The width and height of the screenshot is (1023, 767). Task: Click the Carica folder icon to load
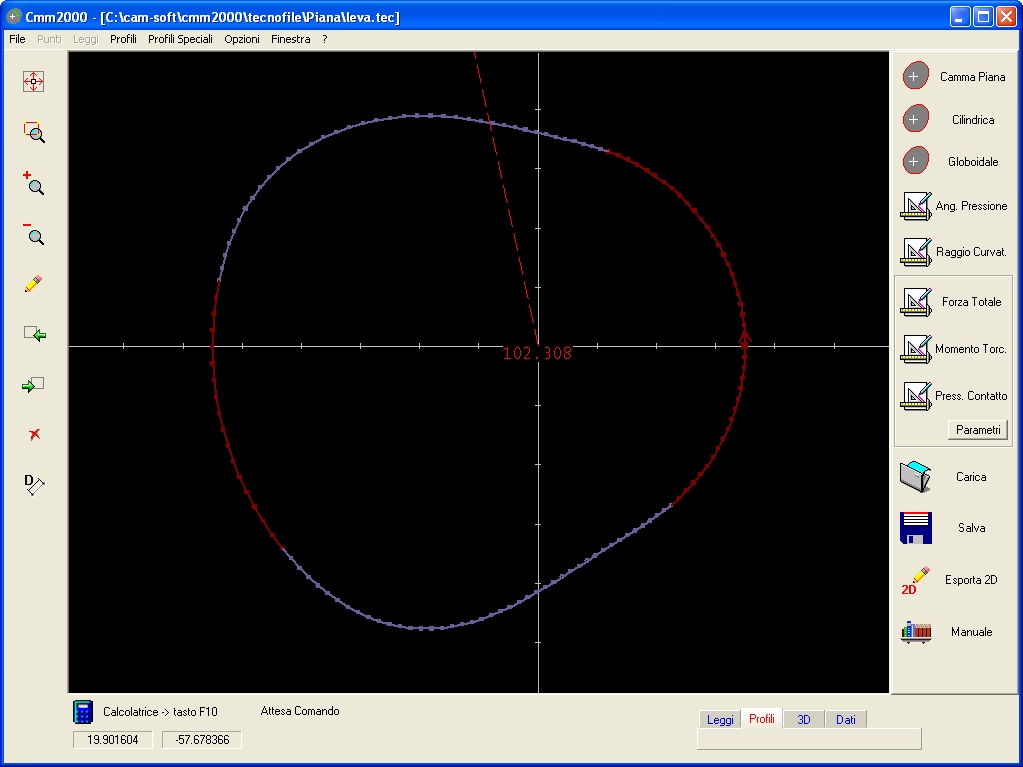pyautogui.click(x=915, y=477)
